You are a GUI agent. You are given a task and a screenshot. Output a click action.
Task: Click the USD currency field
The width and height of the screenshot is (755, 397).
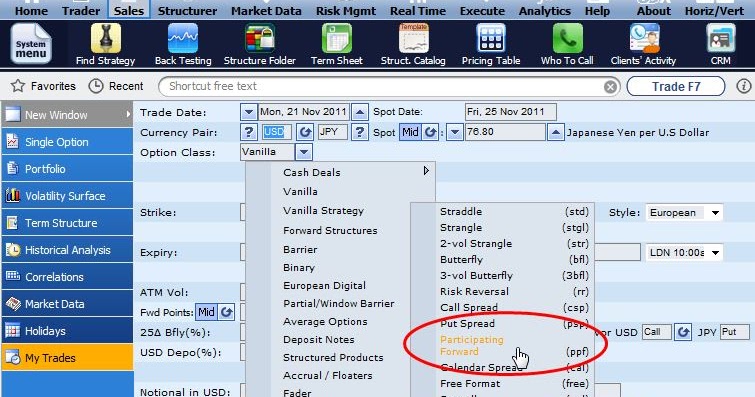pyautogui.click(x=276, y=132)
